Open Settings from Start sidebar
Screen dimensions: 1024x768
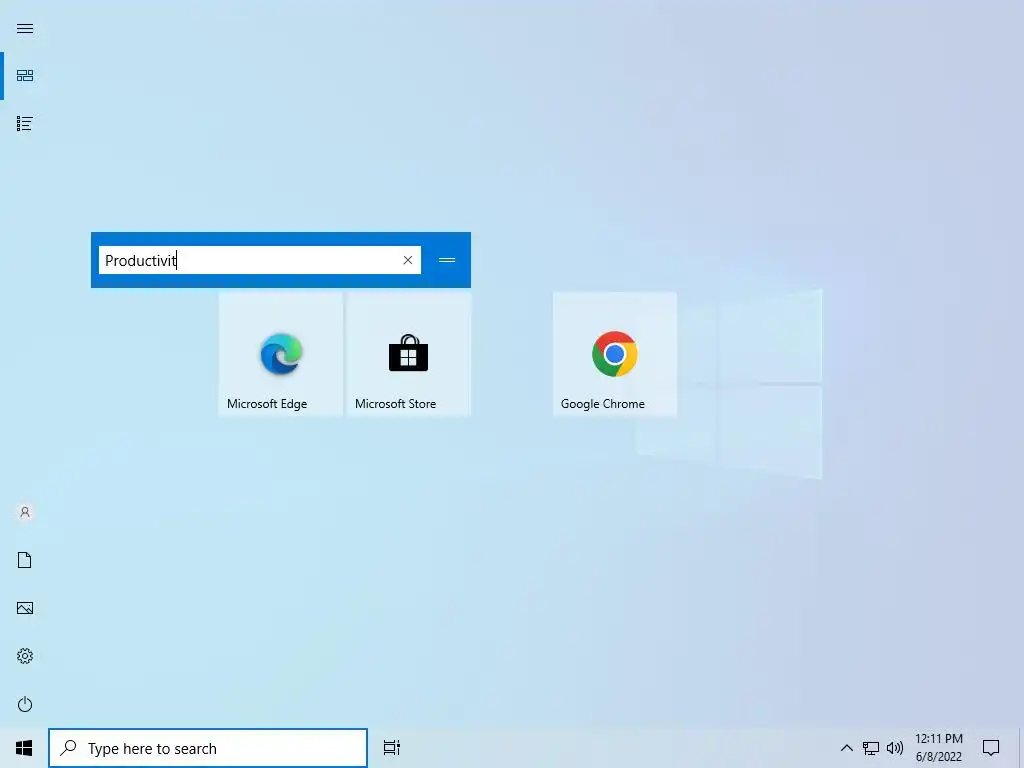25,656
